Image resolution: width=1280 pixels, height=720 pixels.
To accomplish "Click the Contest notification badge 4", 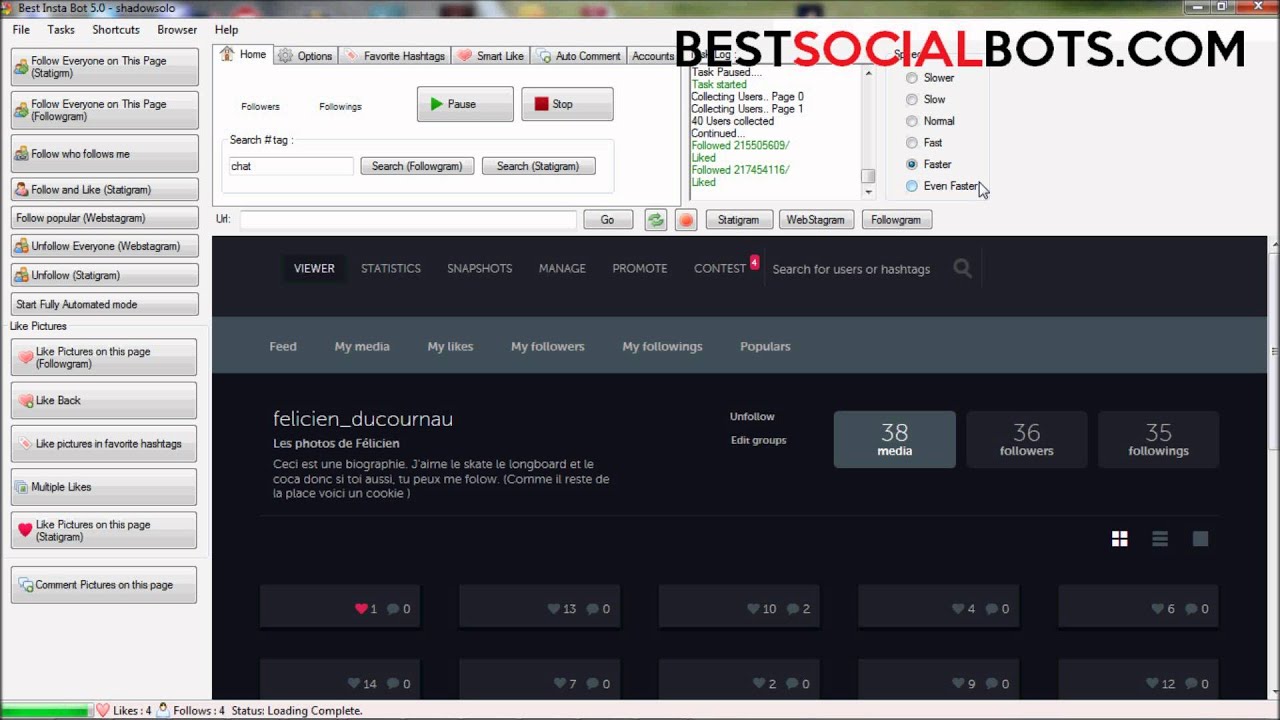I will (754, 263).
